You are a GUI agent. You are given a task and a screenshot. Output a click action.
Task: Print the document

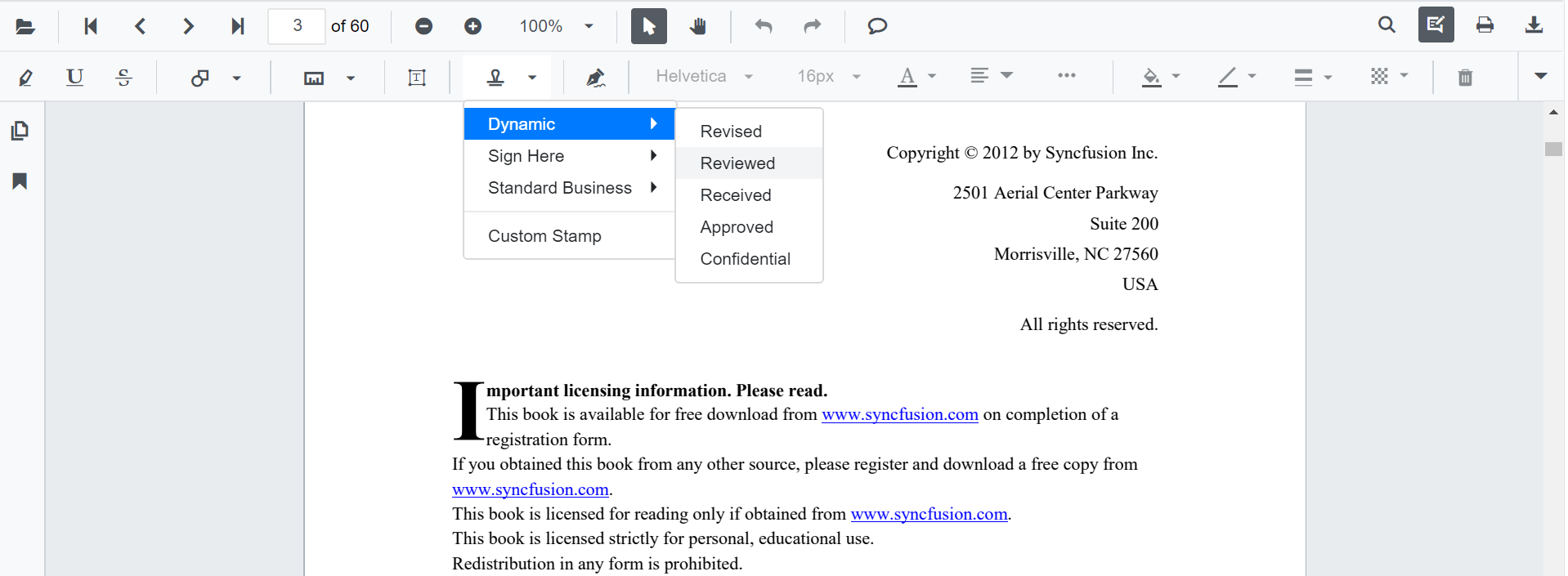pos(1485,25)
